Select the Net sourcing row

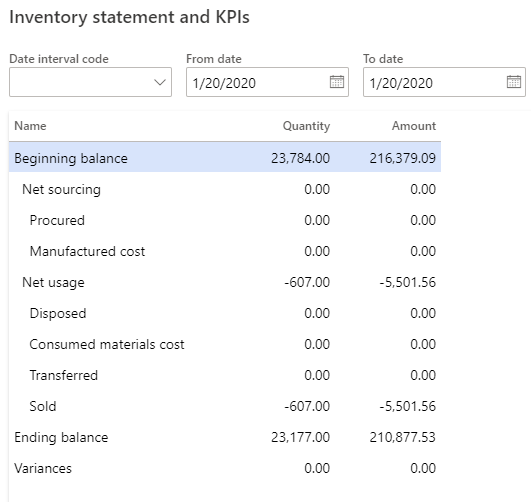click(x=225, y=189)
